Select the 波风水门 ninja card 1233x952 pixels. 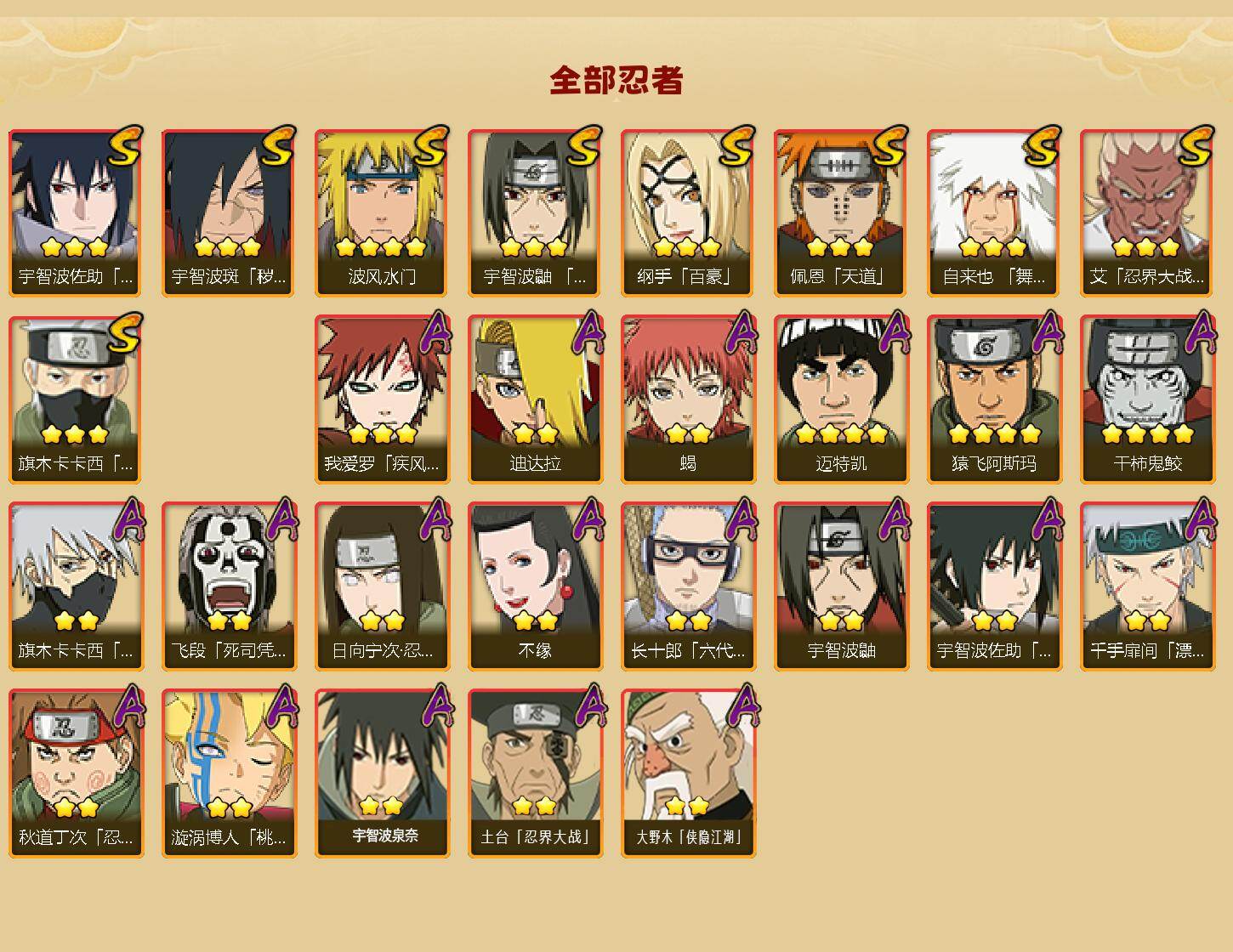[x=382, y=212]
